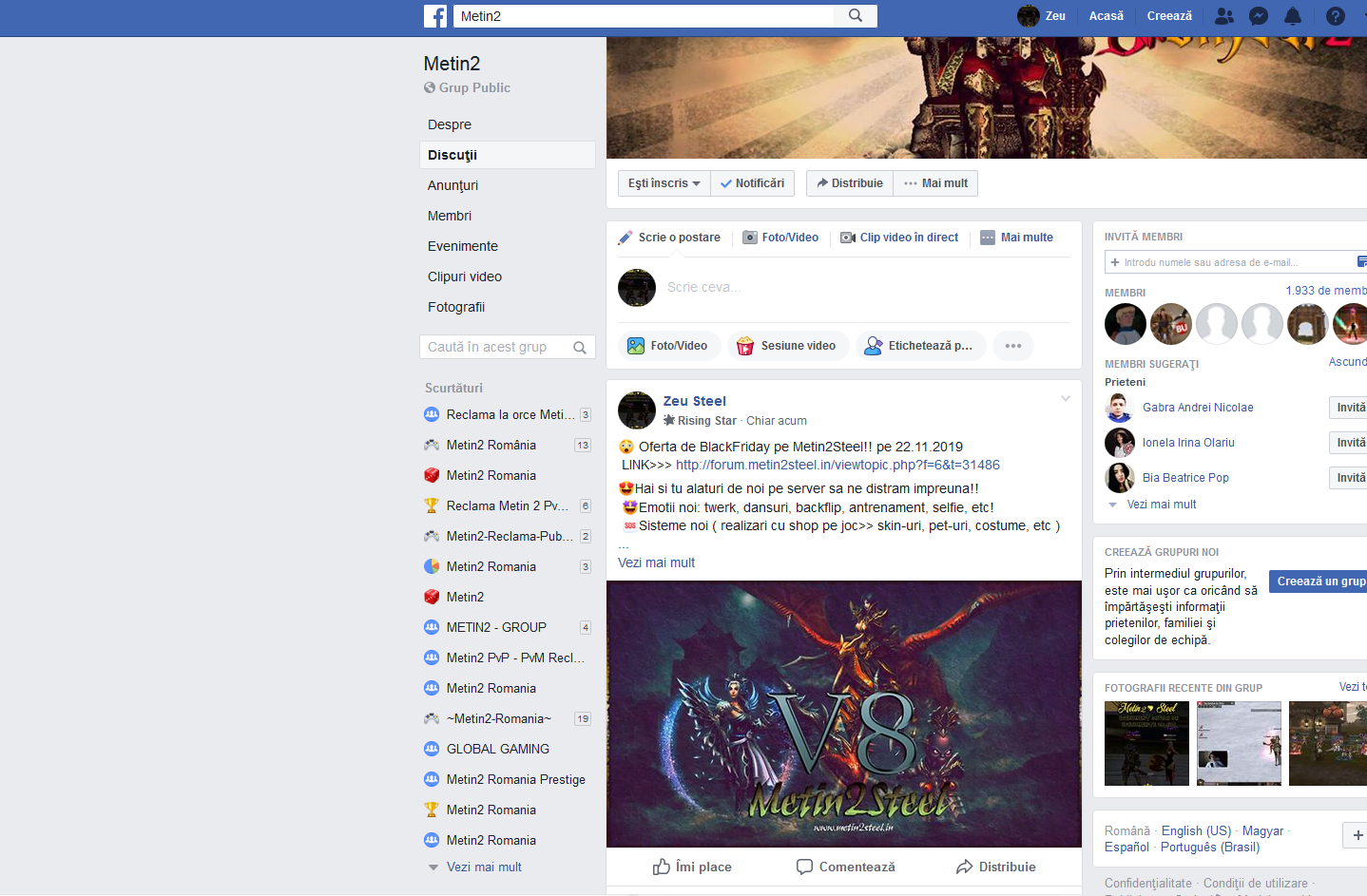Click the composer more options ellipsis
This screenshot has height=896, width=1367.
(x=1013, y=346)
